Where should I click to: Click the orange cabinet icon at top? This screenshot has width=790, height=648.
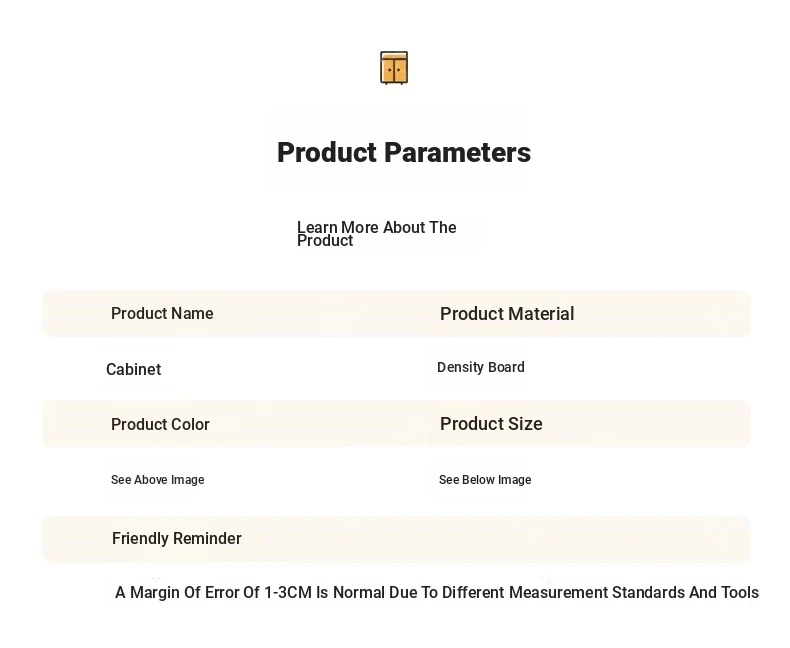click(394, 68)
